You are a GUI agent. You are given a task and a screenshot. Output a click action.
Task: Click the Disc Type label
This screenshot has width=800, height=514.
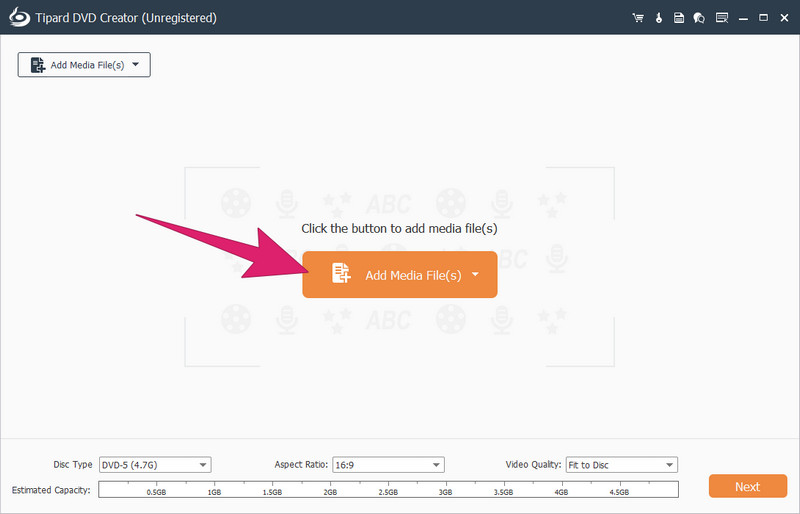click(73, 464)
